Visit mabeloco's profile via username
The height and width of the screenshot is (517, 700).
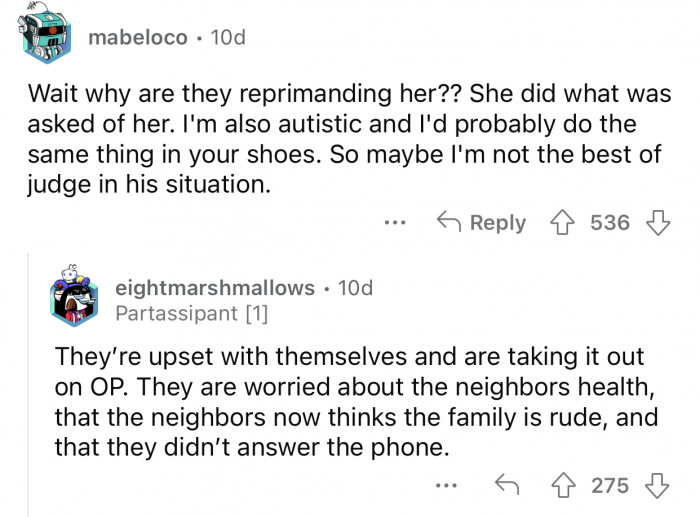[137, 37]
